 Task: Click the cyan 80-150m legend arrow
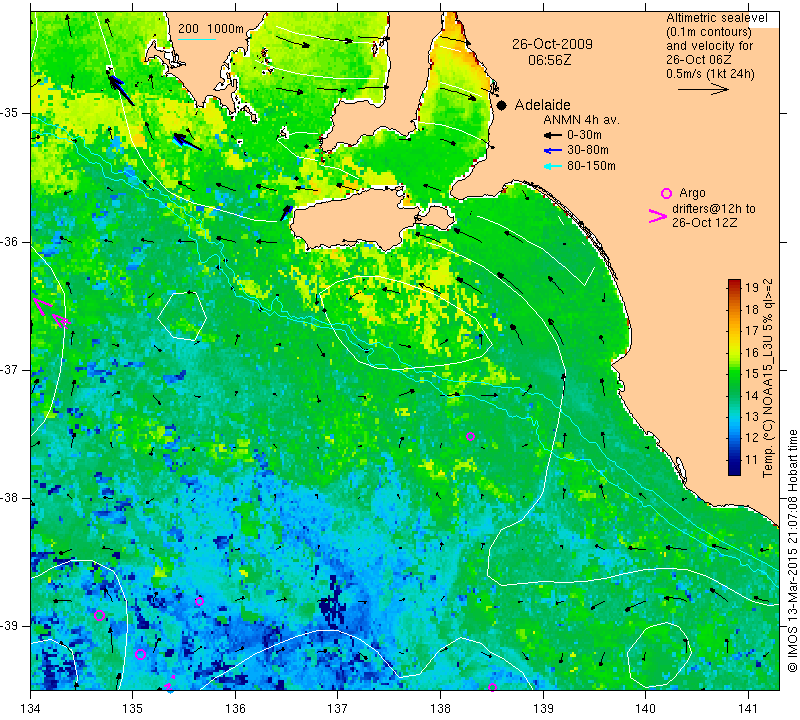[553, 166]
